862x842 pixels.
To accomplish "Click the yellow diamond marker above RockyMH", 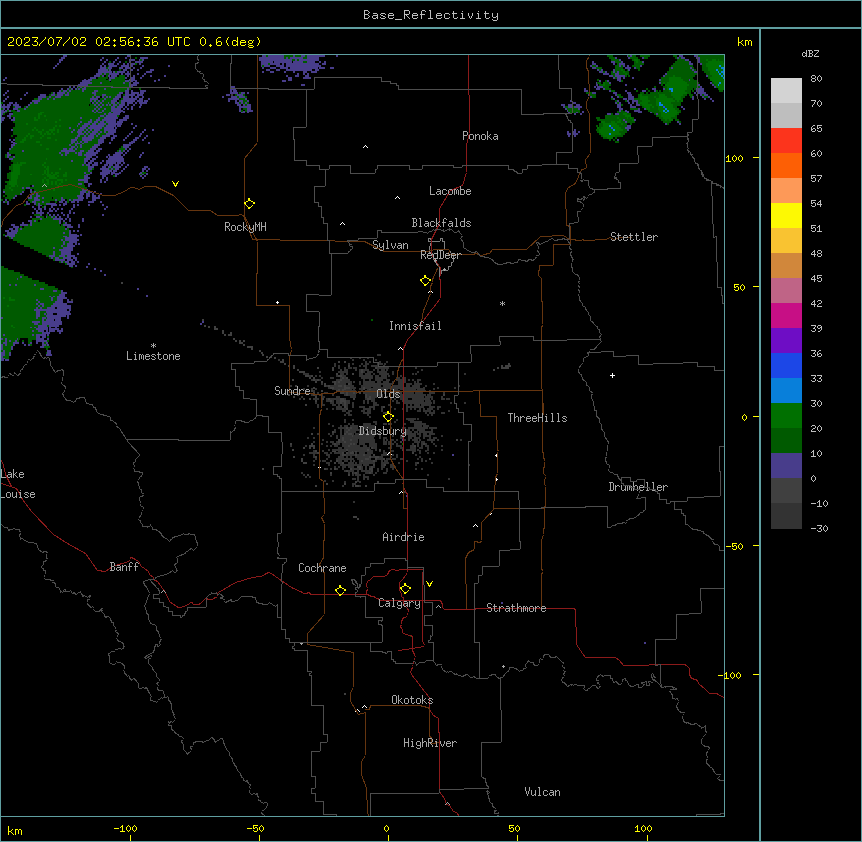I will pyautogui.click(x=250, y=204).
